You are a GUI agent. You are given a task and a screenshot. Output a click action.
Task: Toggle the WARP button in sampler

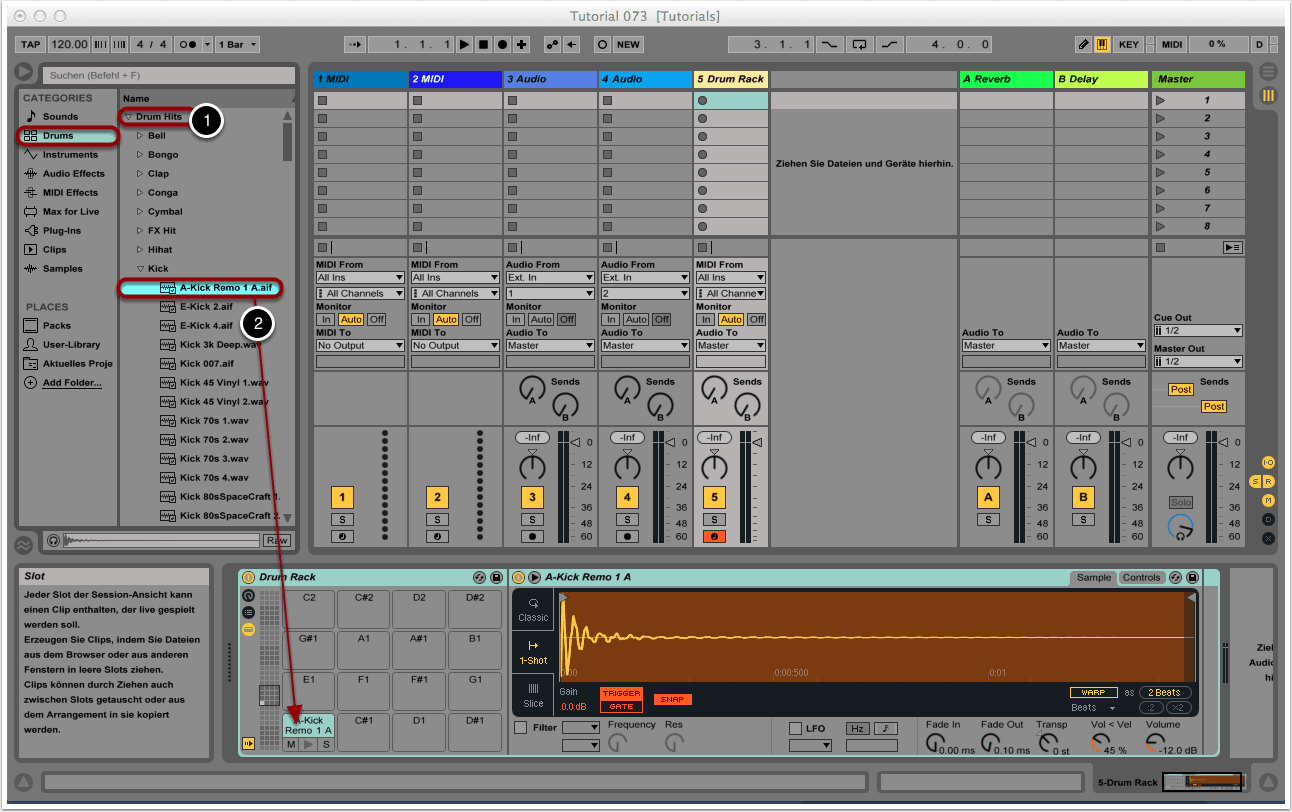point(1093,692)
